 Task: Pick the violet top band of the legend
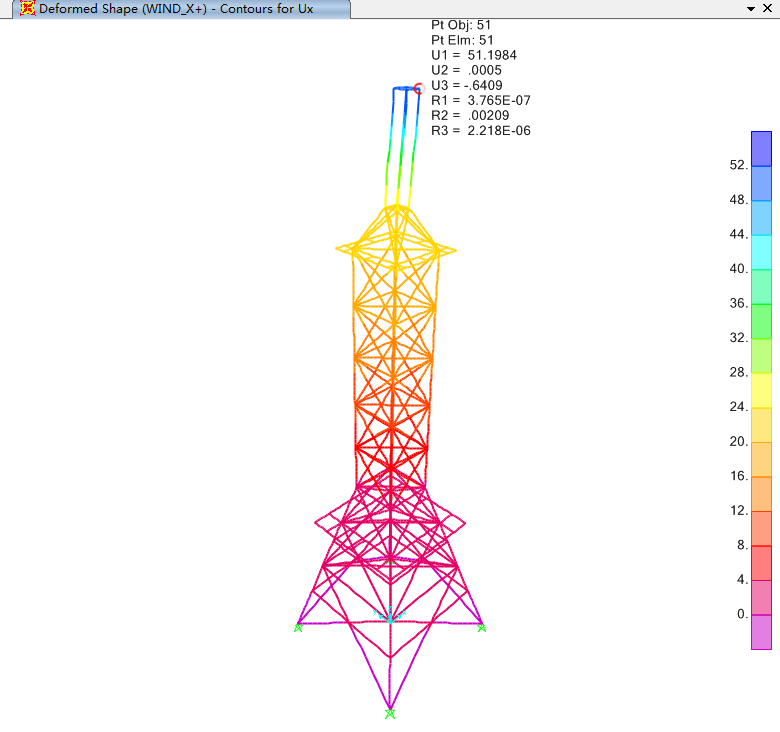761,148
